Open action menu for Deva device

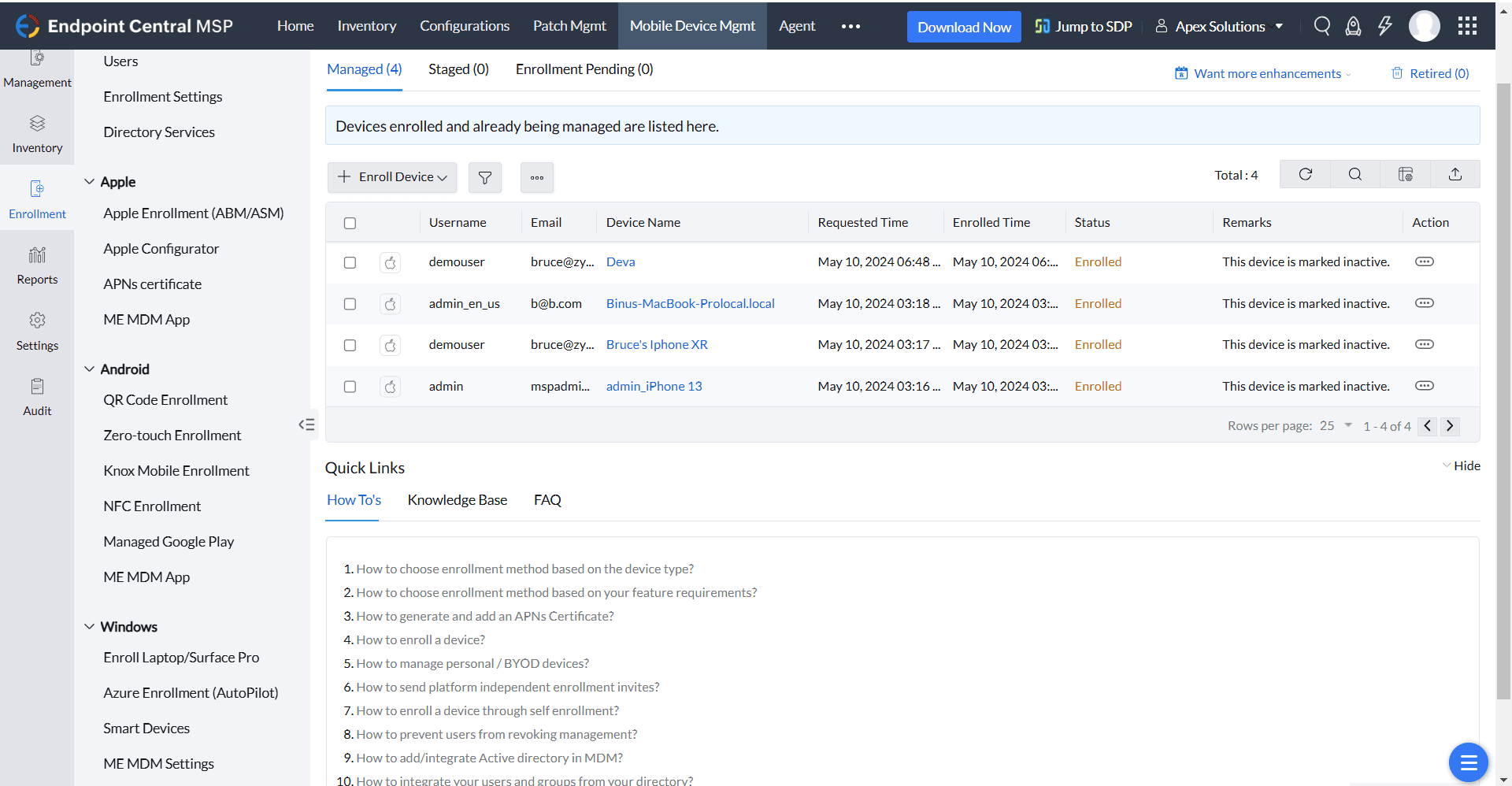[x=1424, y=261]
